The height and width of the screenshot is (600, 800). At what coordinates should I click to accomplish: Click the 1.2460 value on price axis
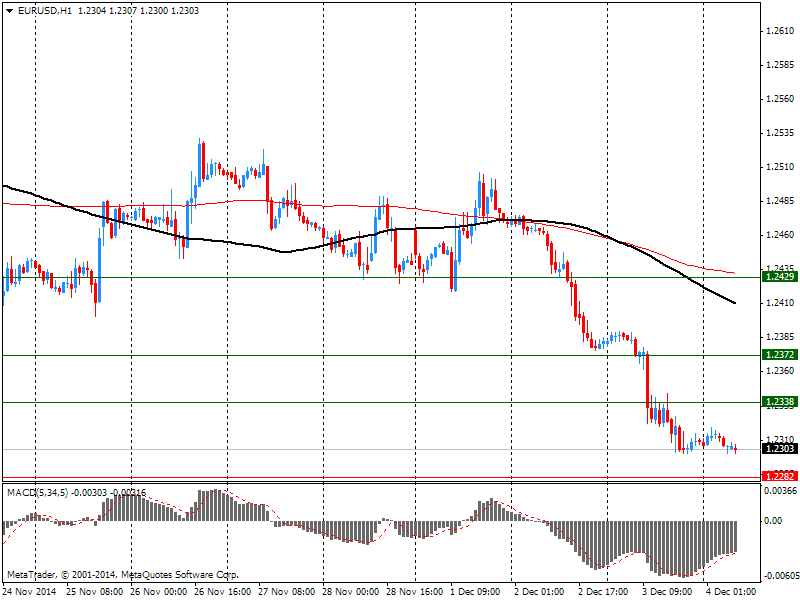780,235
